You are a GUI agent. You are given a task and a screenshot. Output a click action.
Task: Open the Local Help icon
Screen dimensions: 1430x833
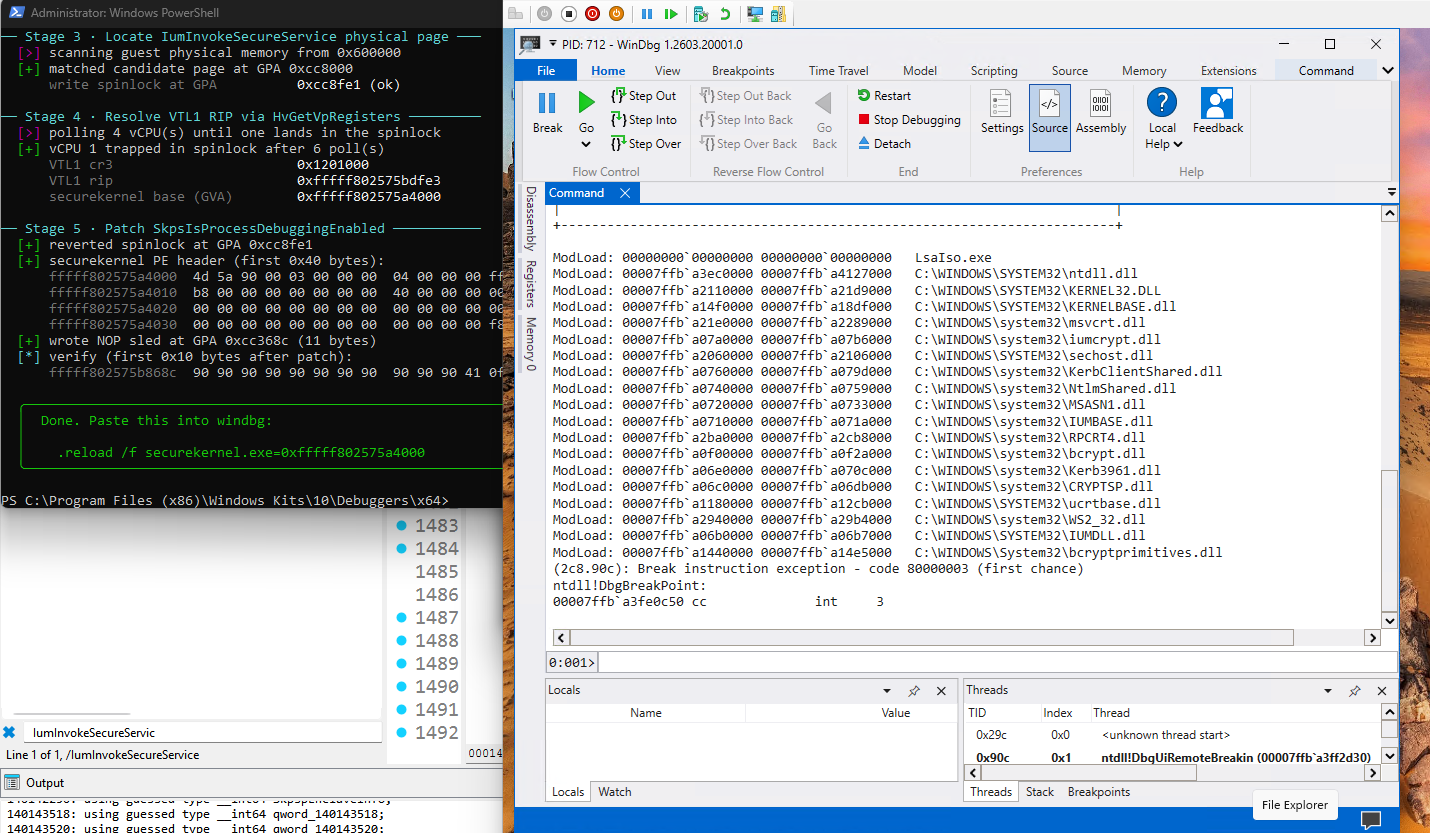pos(1161,103)
